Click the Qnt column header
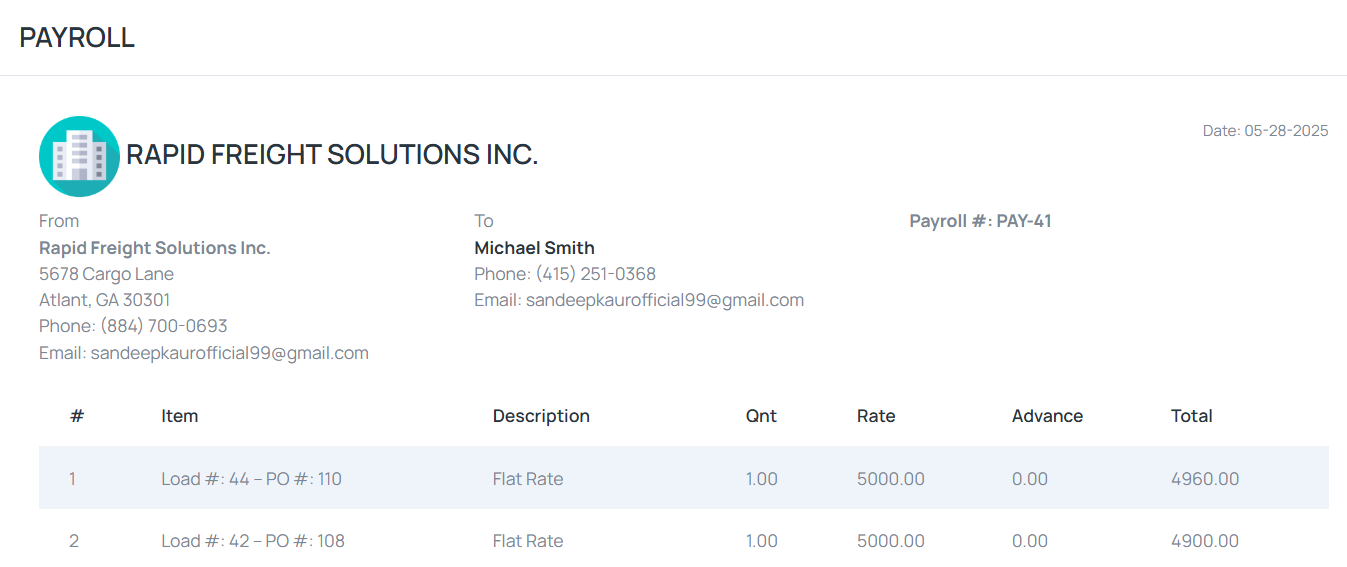 point(761,416)
